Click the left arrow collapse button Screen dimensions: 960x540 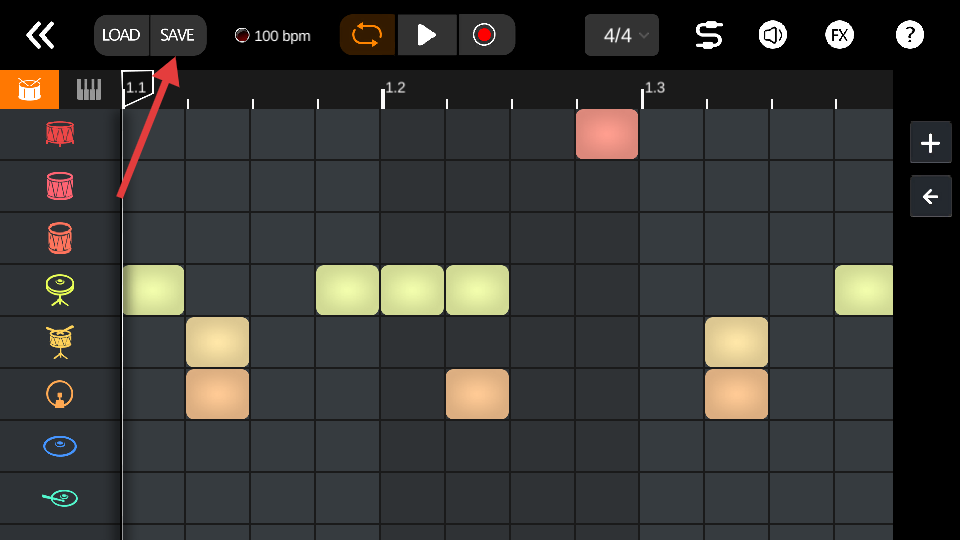pos(930,196)
